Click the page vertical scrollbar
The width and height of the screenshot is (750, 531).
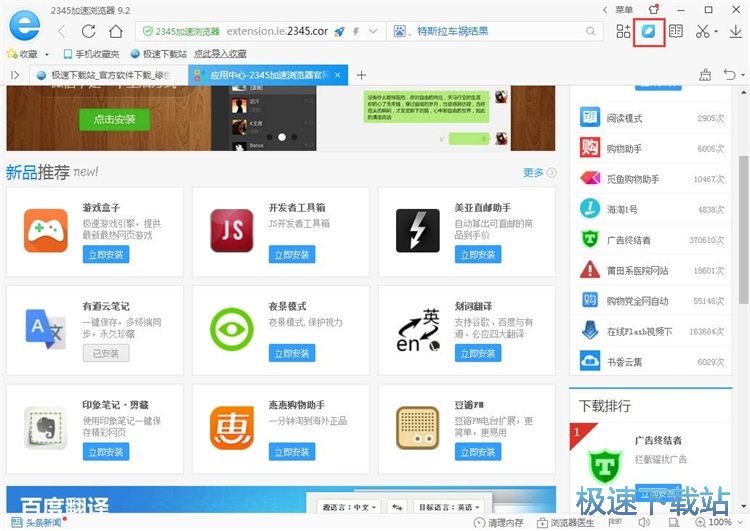tap(743, 230)
